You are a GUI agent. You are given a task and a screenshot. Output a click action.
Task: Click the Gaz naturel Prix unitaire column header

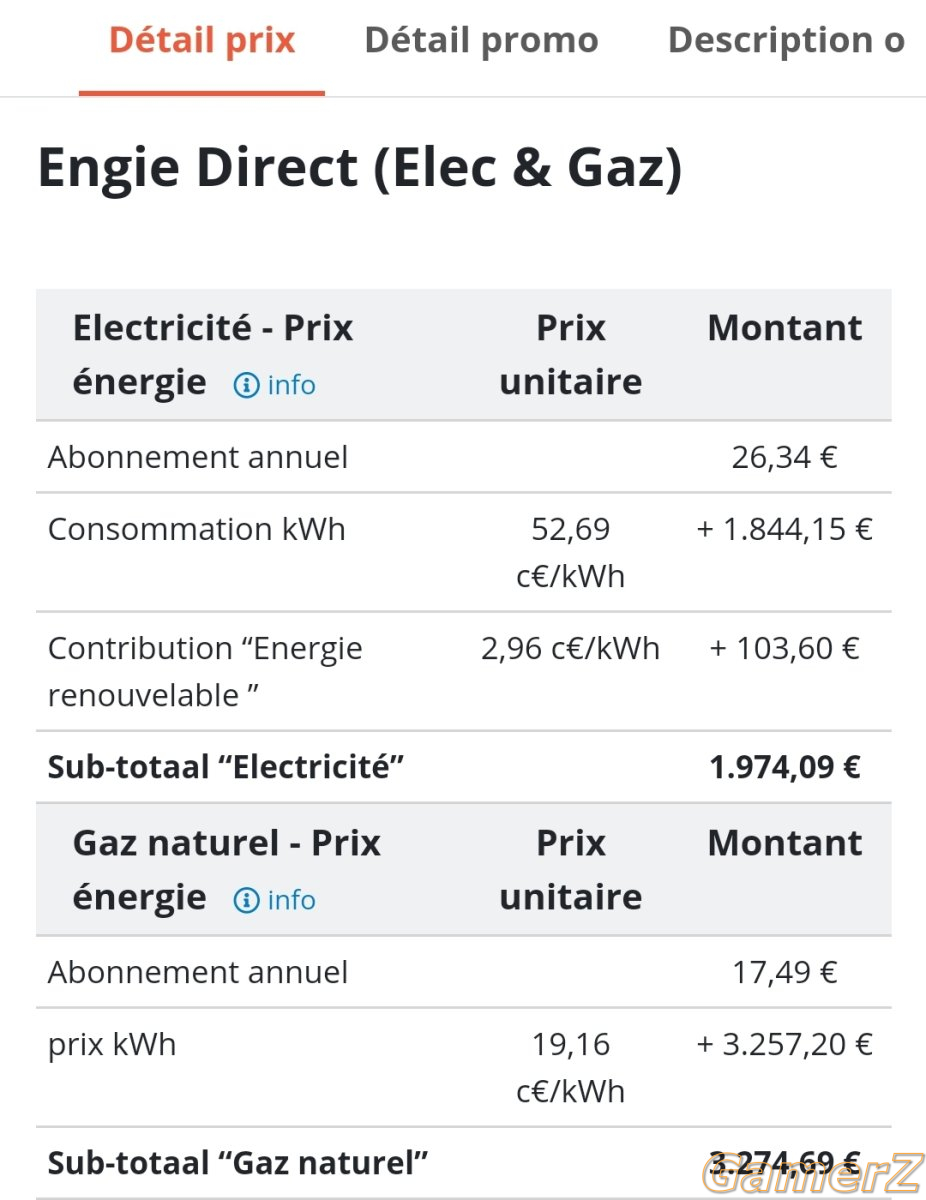point(571,870)
